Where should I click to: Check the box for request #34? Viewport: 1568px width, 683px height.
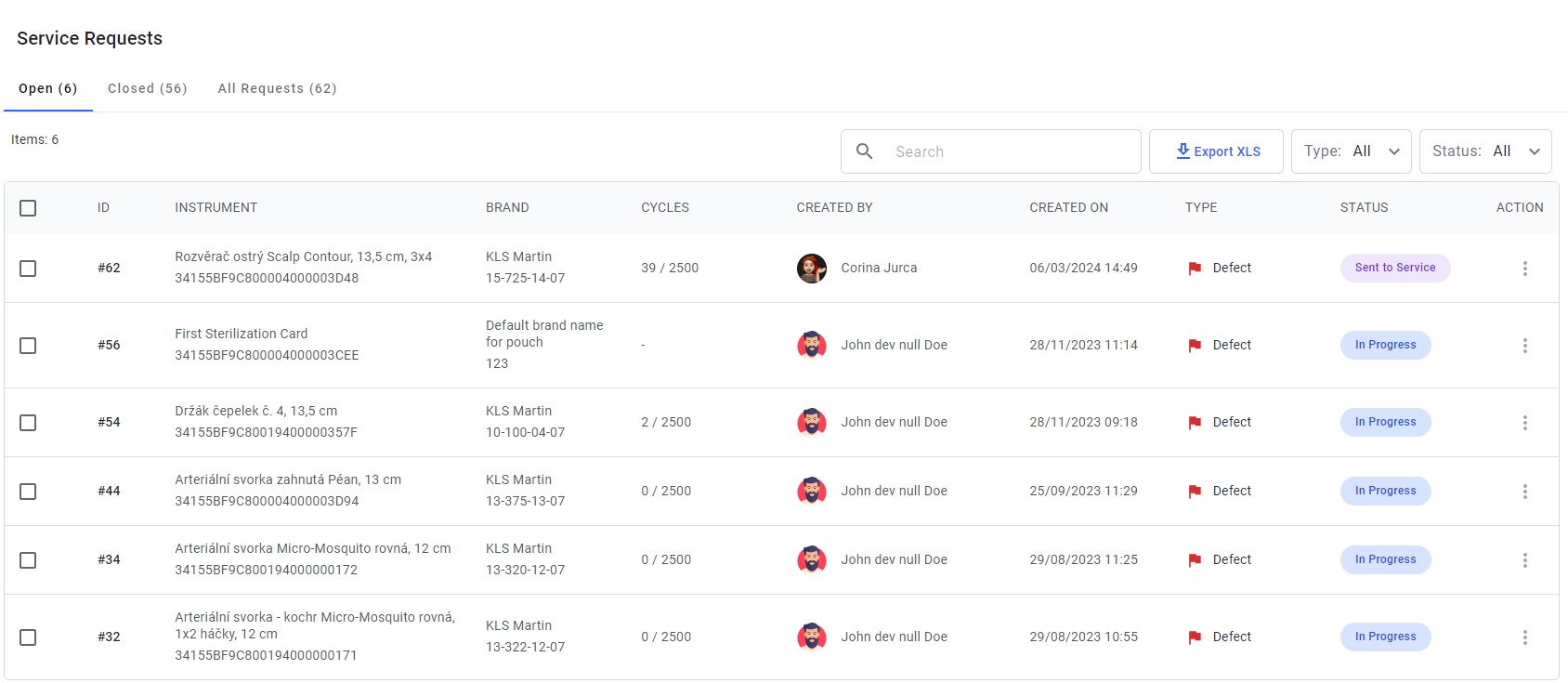tap(28, 560)
